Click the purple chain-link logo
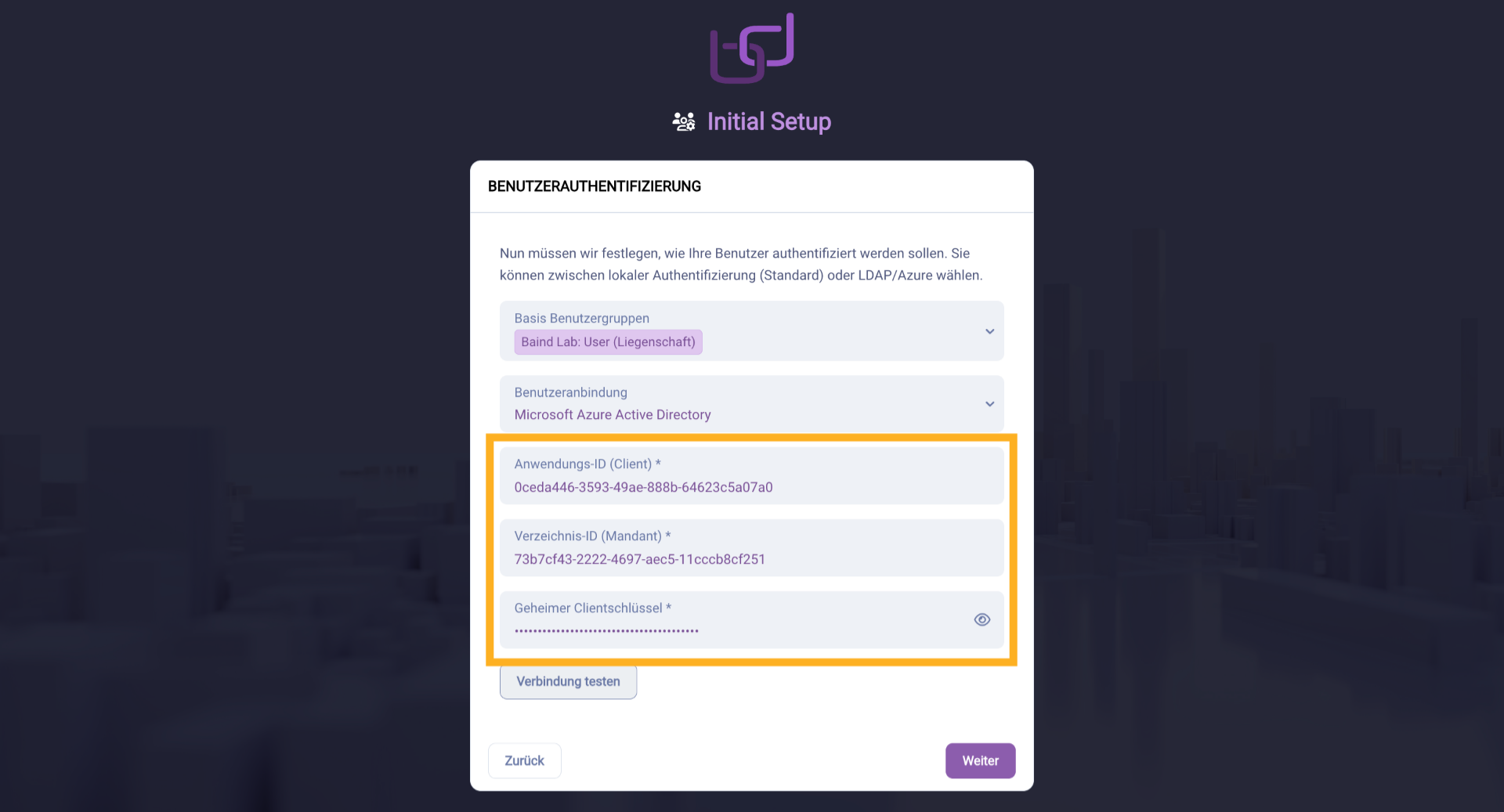This screenshot has height=812, width=1504. [751, 49]
